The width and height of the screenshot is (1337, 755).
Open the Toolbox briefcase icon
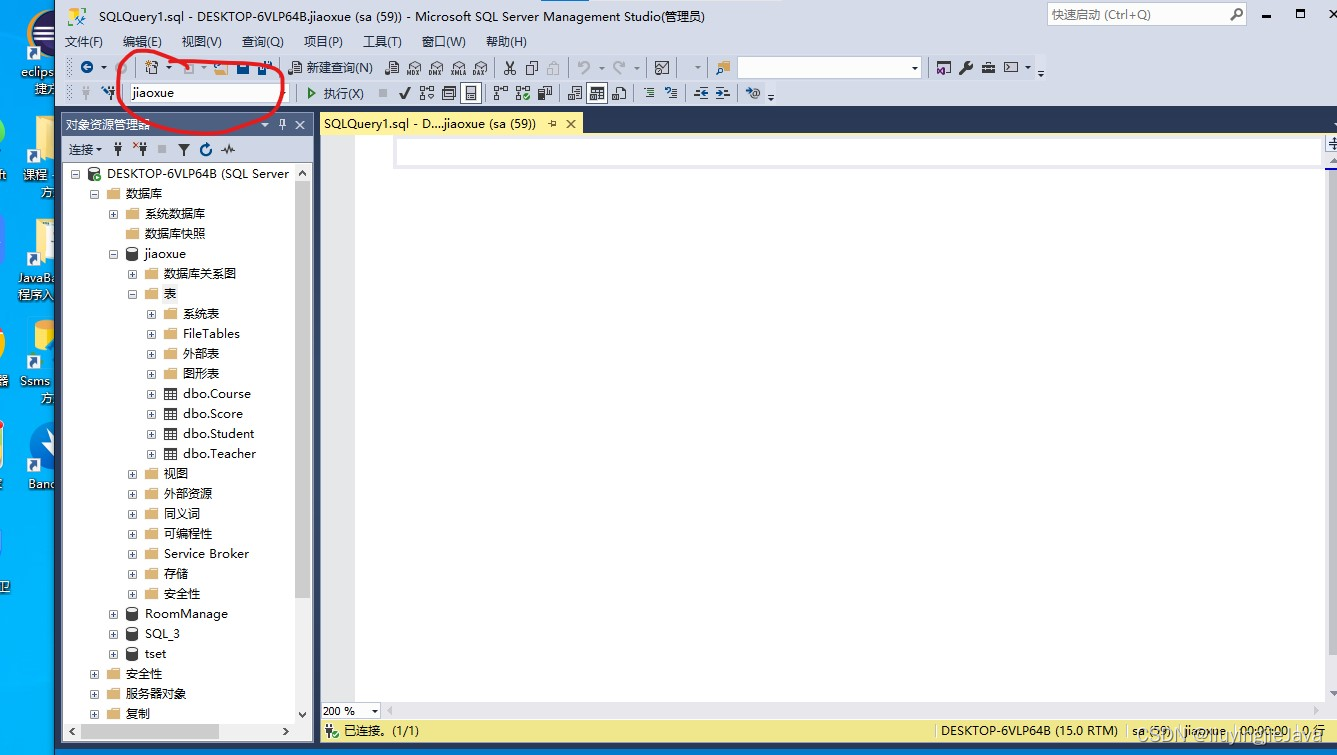pyautogui.click(x=988, y=68)
